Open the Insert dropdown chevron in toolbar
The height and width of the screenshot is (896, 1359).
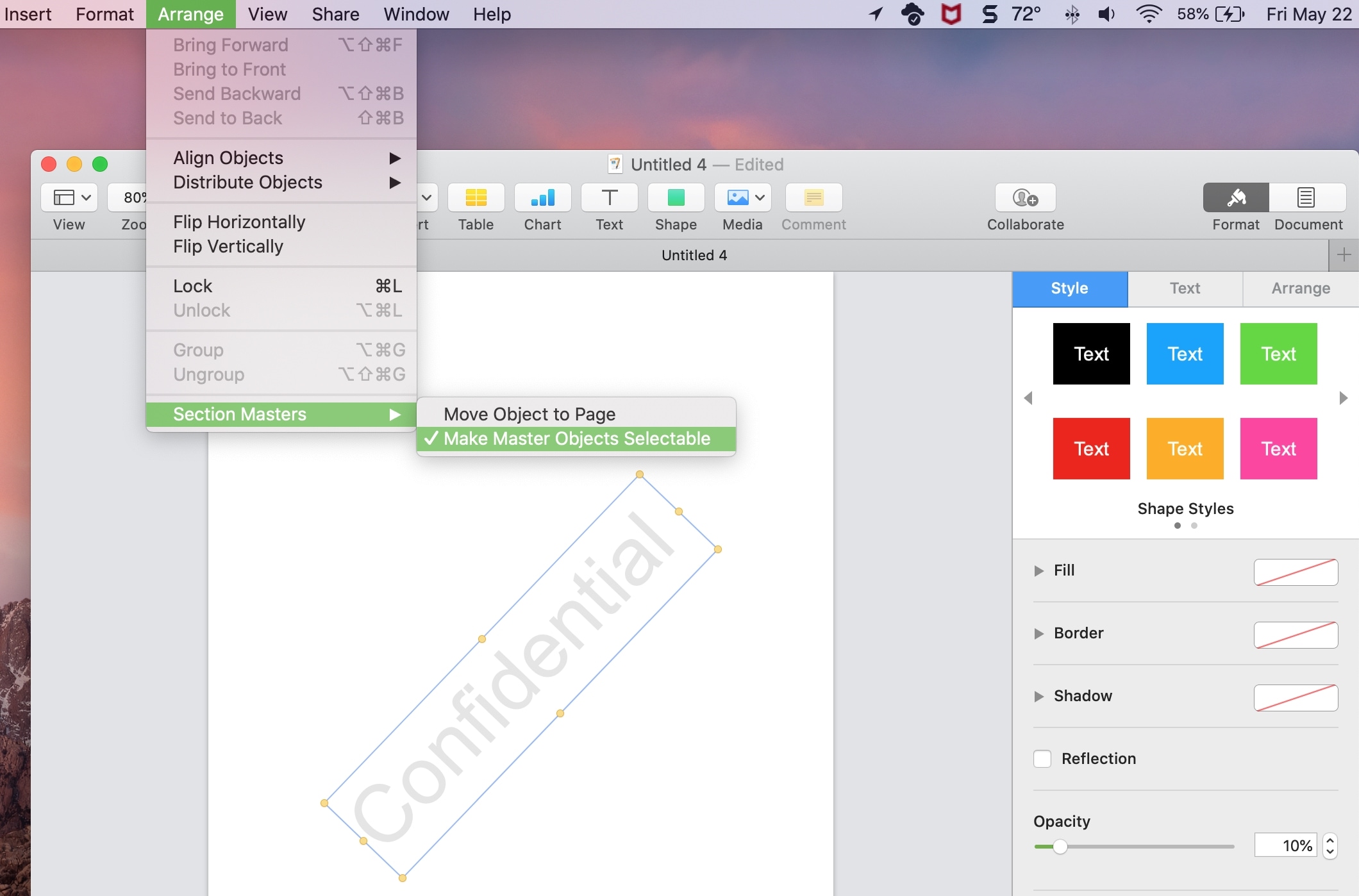point(426,197)
